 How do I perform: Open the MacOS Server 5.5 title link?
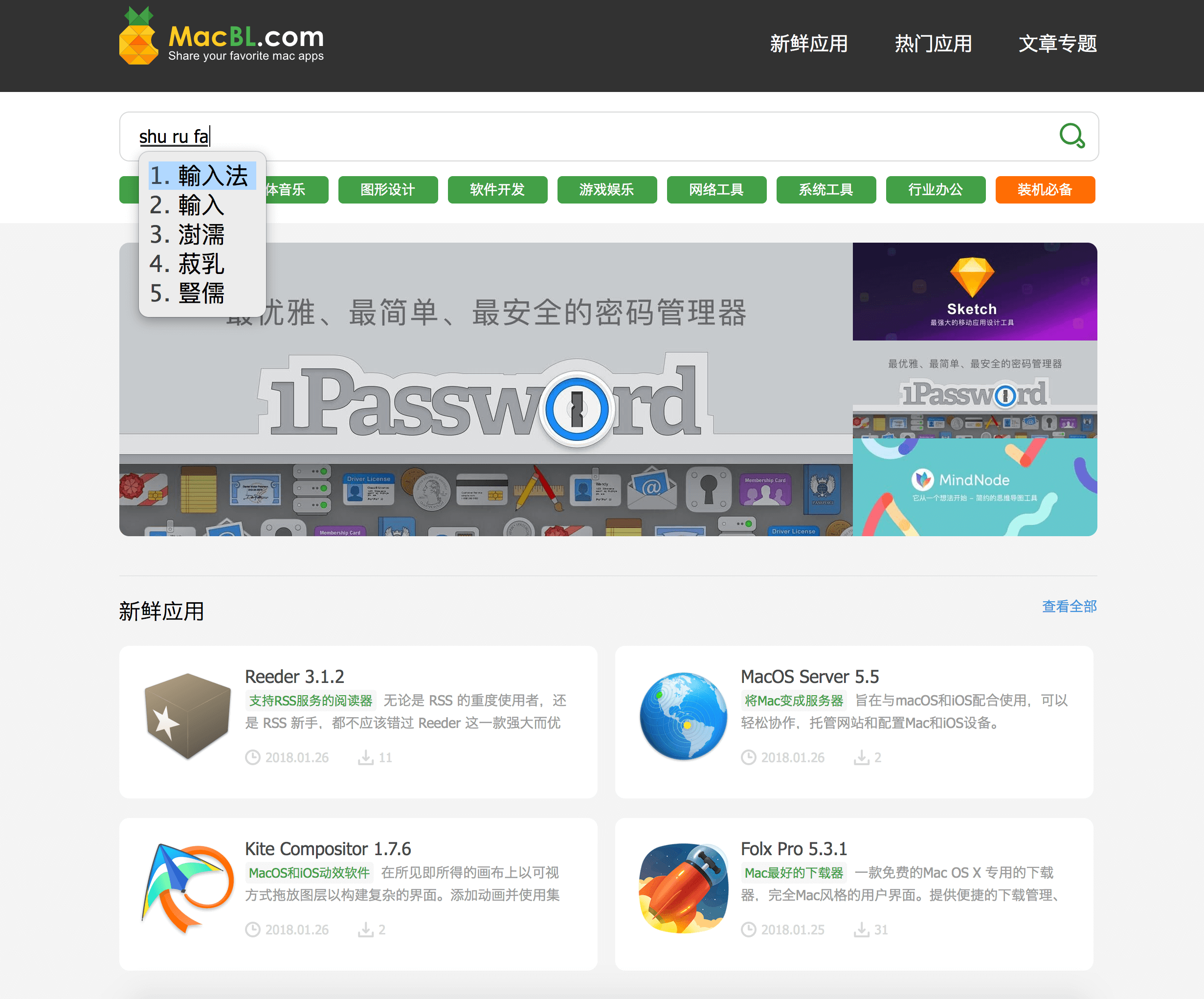[809, 677]
